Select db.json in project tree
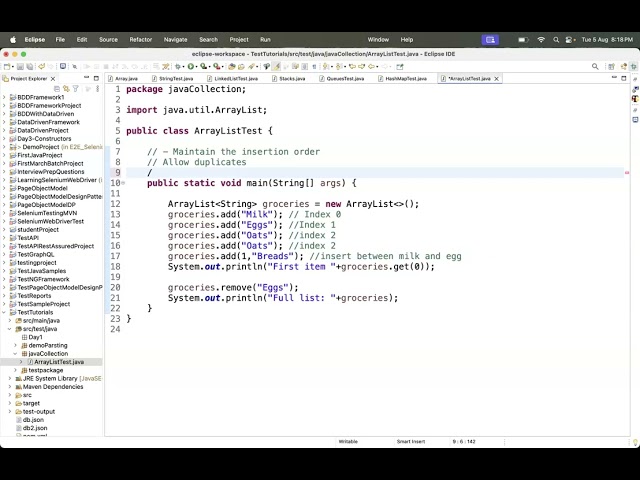 (33, 420)
